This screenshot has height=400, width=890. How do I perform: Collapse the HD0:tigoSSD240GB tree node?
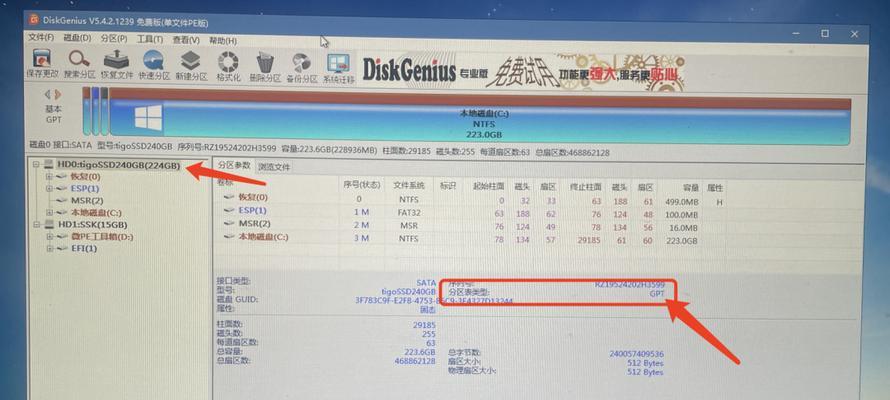(x=36, y=165)
